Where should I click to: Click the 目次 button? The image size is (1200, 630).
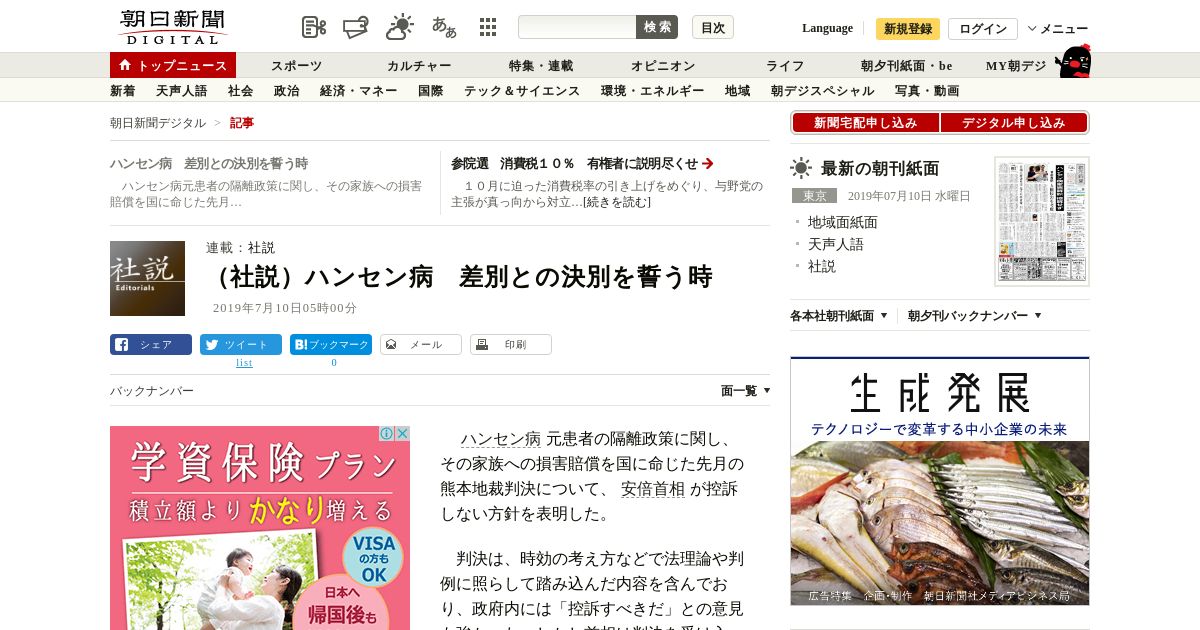(713, 27)
